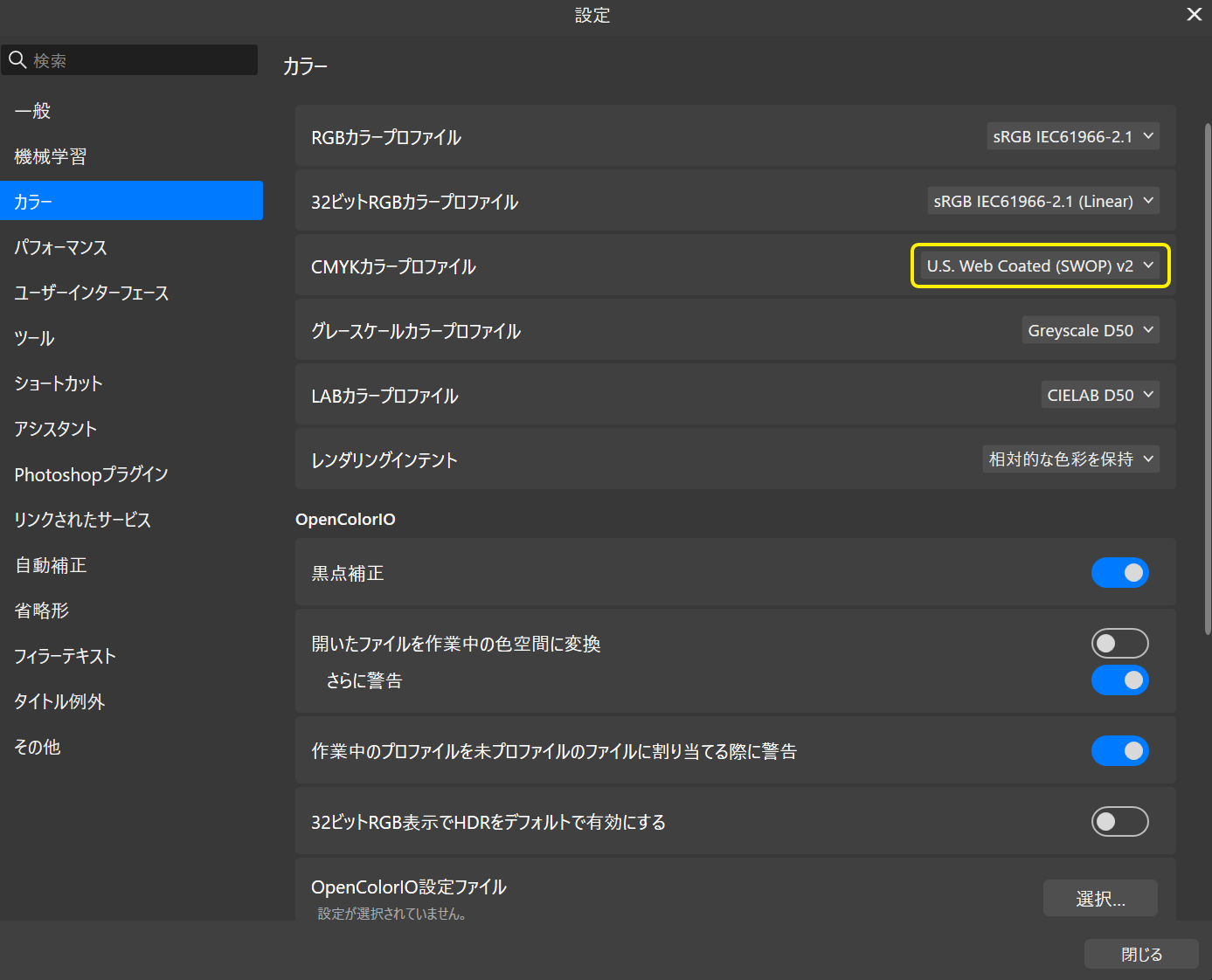
Task: Open the タイトル例外 settings category
Action: (131, 701)
